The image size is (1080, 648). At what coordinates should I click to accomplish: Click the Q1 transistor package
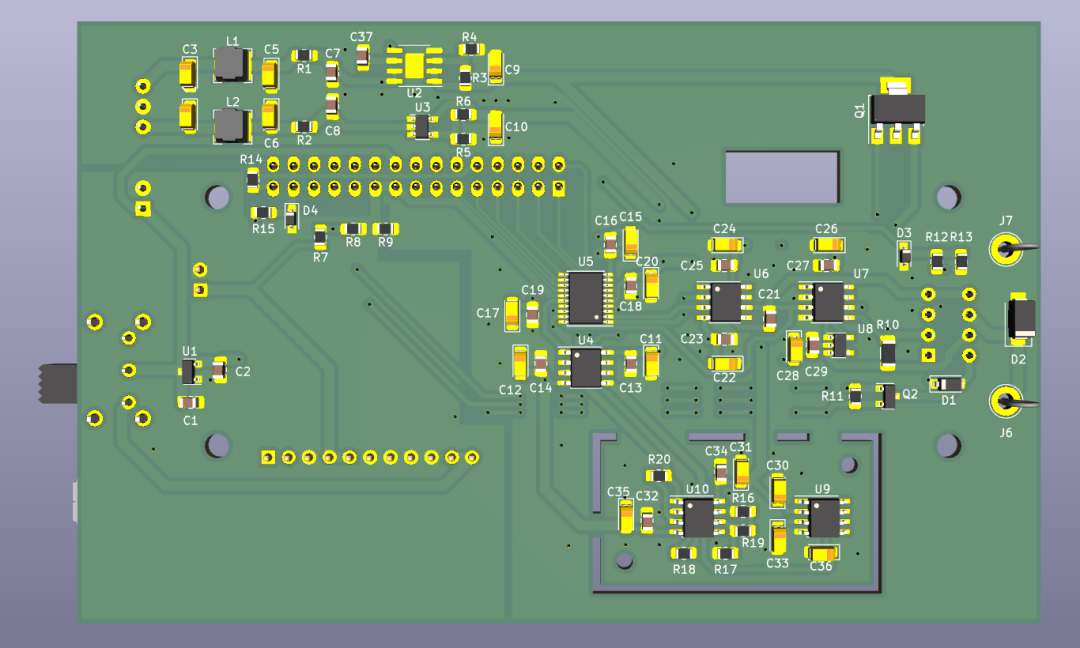(x=896, y=110)
